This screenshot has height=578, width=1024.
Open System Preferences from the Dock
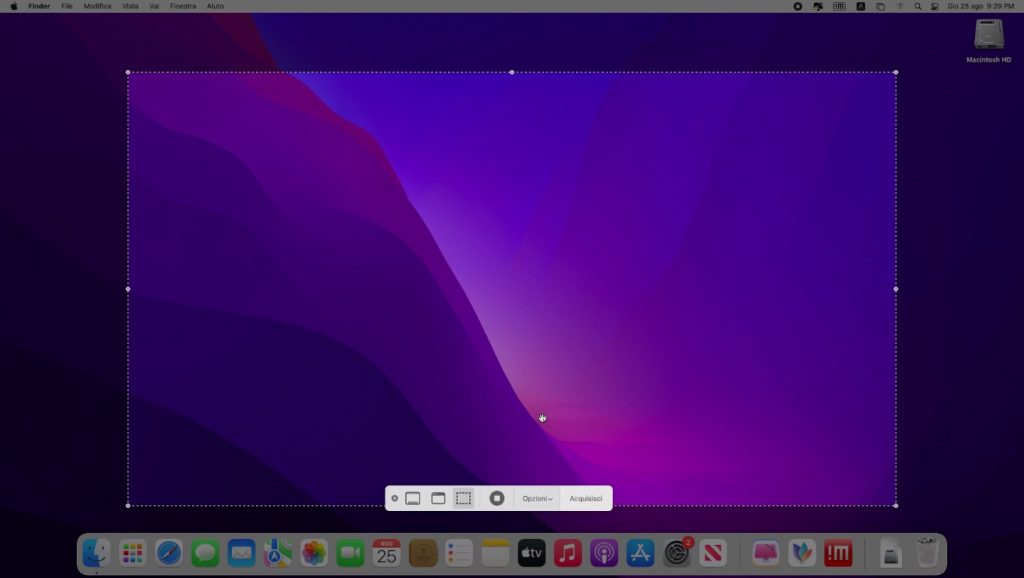coord(677,552)
